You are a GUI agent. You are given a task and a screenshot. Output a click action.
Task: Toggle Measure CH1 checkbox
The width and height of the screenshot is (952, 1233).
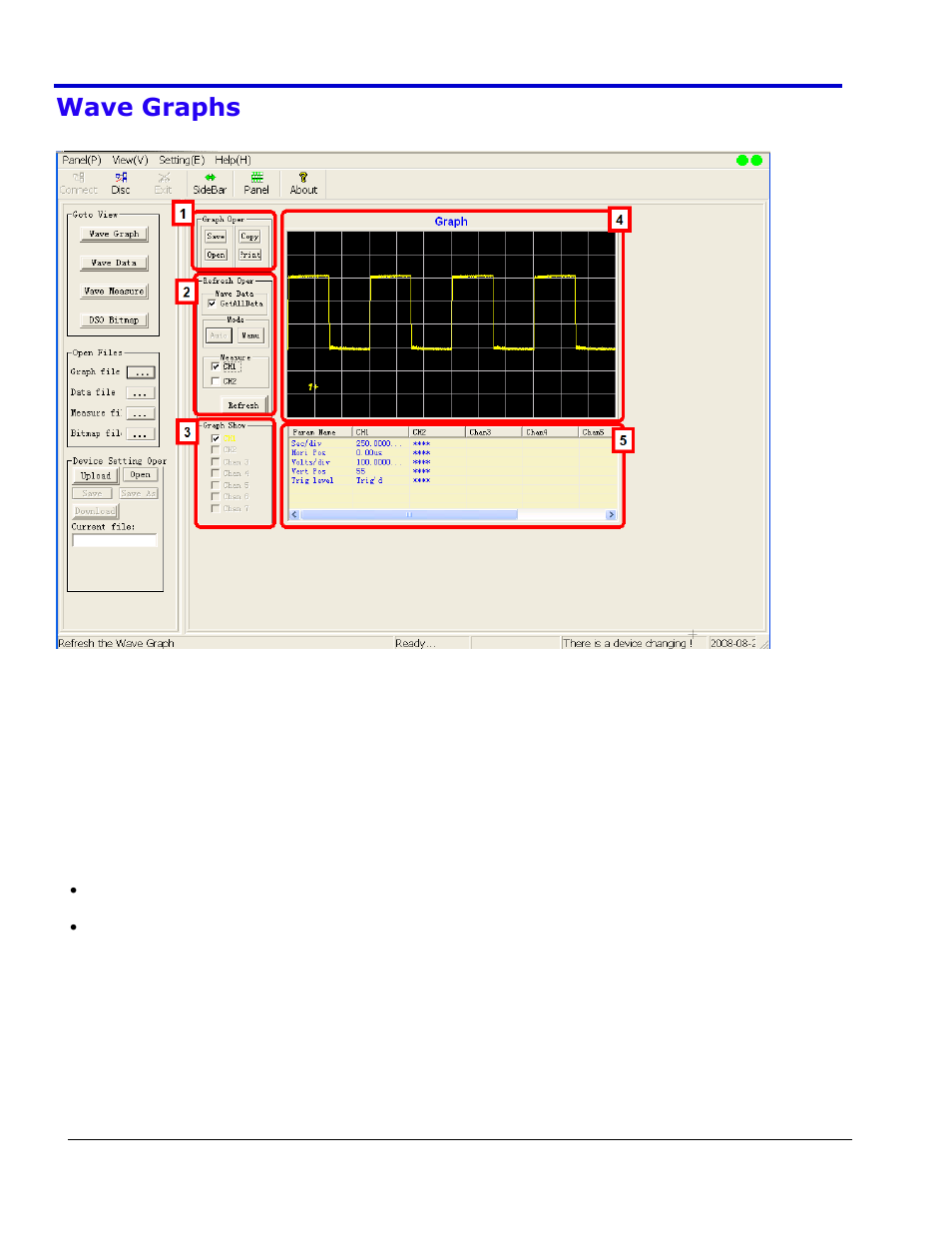pos(216,366)
